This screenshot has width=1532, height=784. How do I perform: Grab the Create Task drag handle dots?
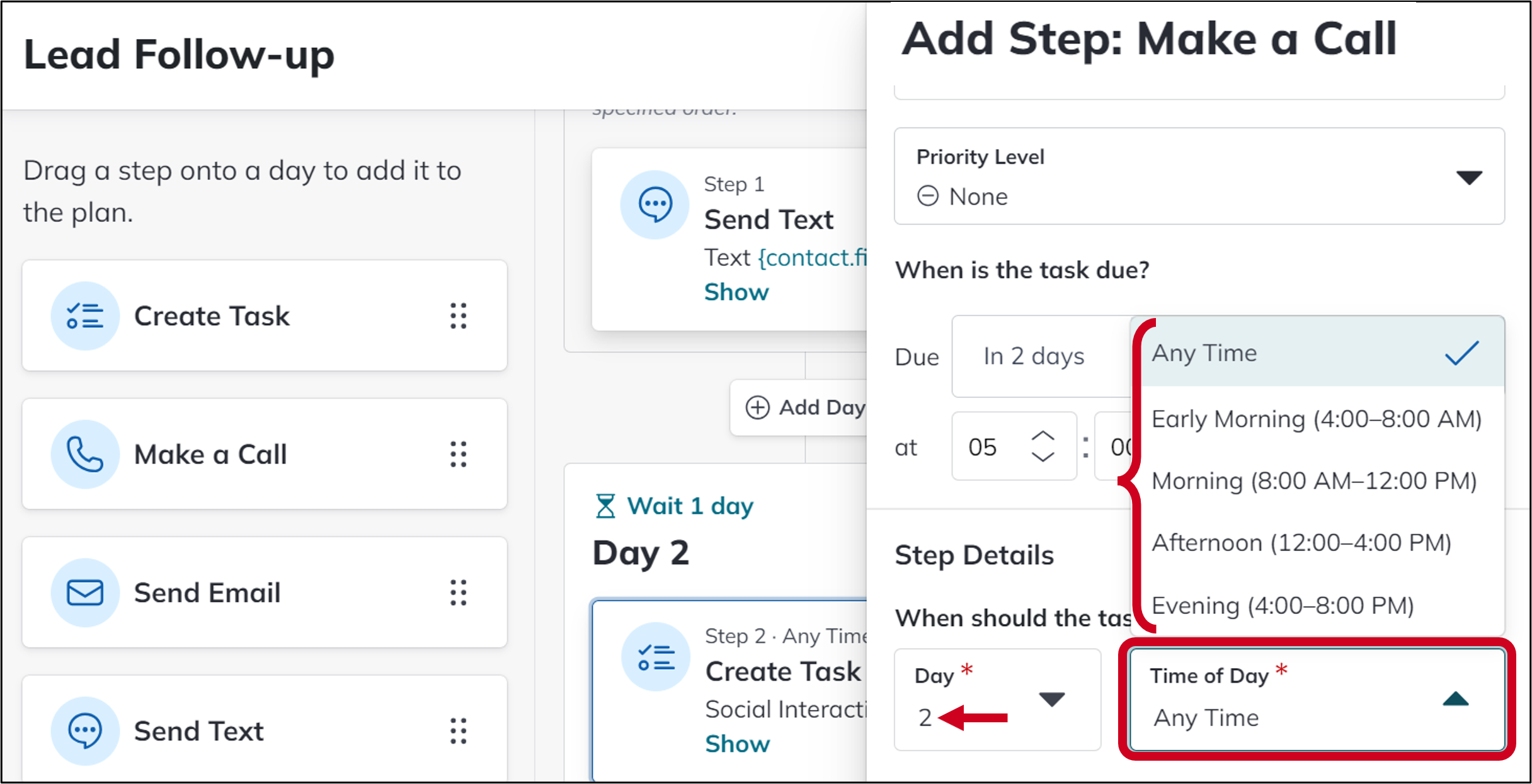(x=459, y=315)
